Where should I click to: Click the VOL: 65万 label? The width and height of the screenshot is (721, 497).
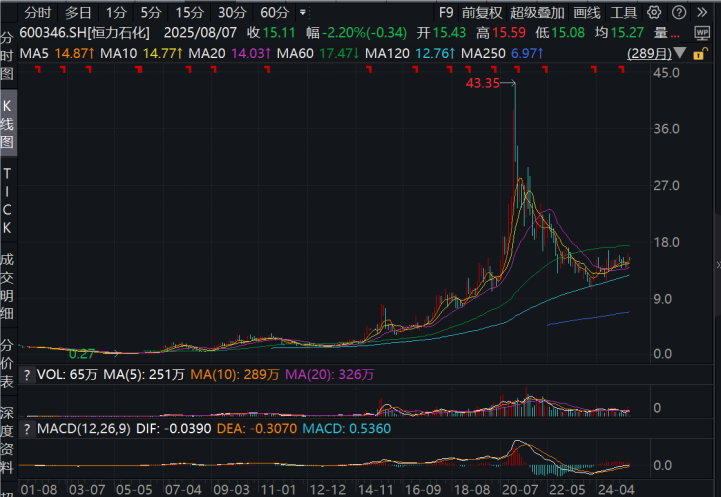pyautogui.click(x=67, y=375)
